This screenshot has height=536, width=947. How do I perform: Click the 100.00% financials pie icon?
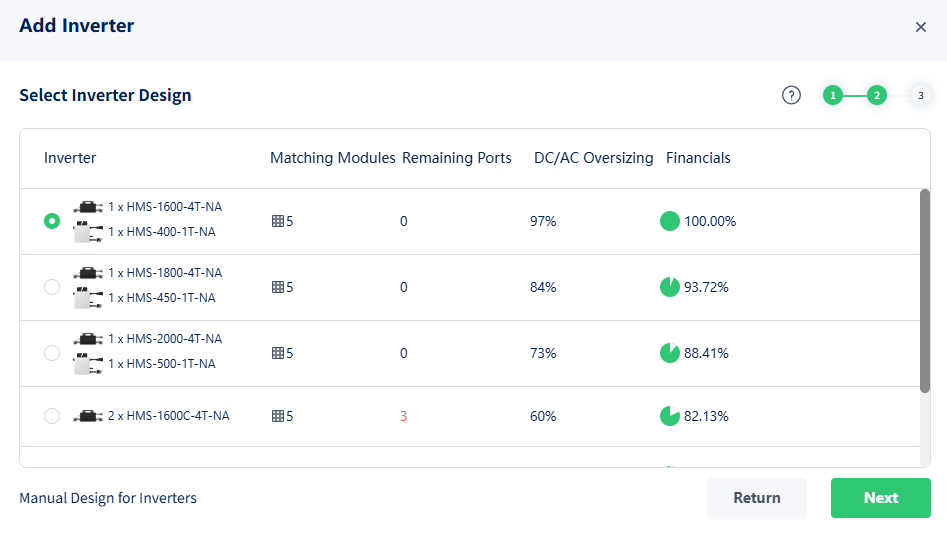point(670,221)
